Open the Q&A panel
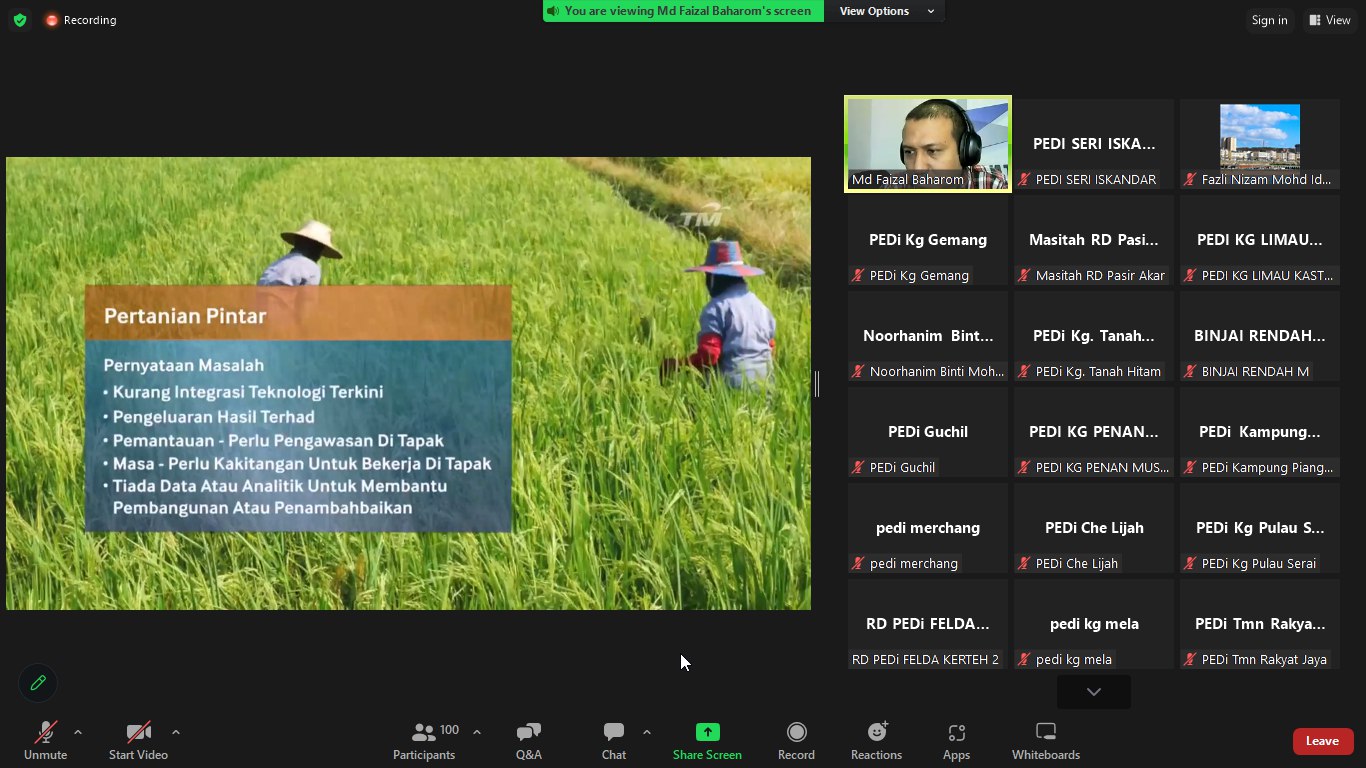1366x768 pixels. (528, 741)
